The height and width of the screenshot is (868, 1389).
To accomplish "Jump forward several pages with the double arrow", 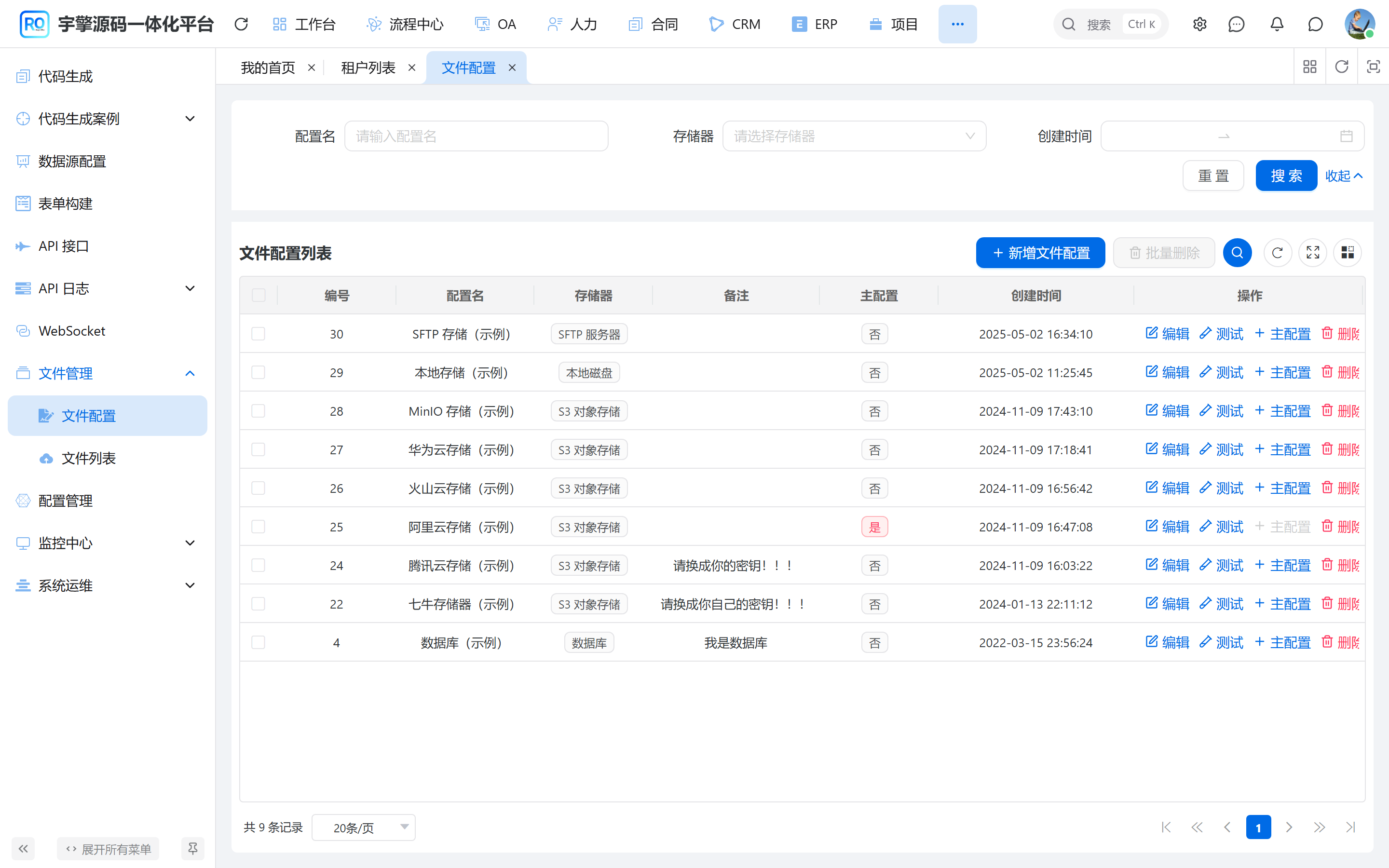I will pos(1320,827).
